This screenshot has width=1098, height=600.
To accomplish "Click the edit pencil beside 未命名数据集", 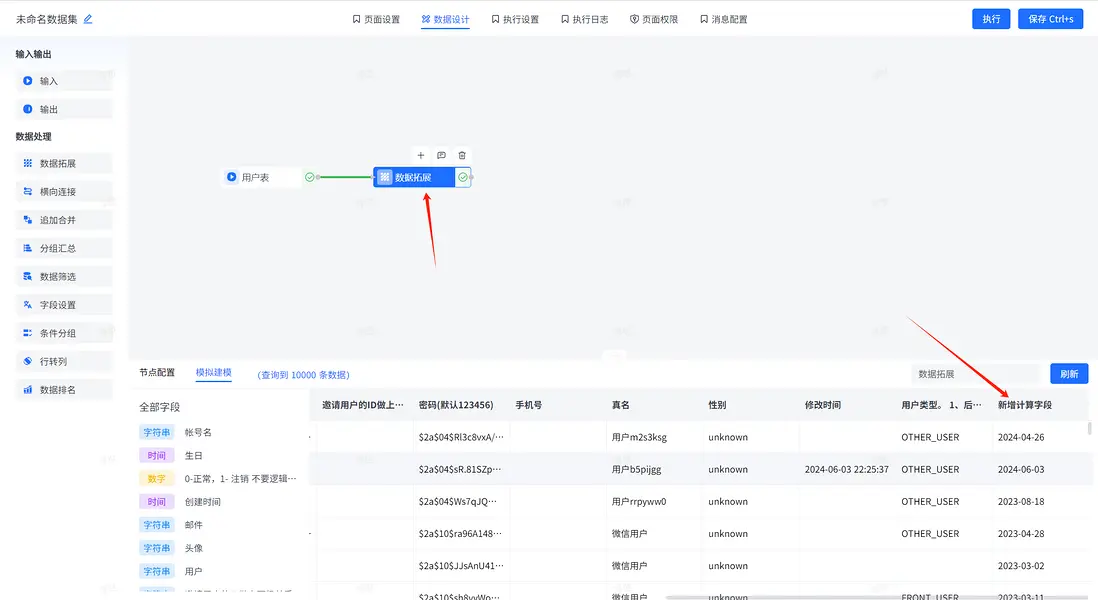I will tap(88, 19).
